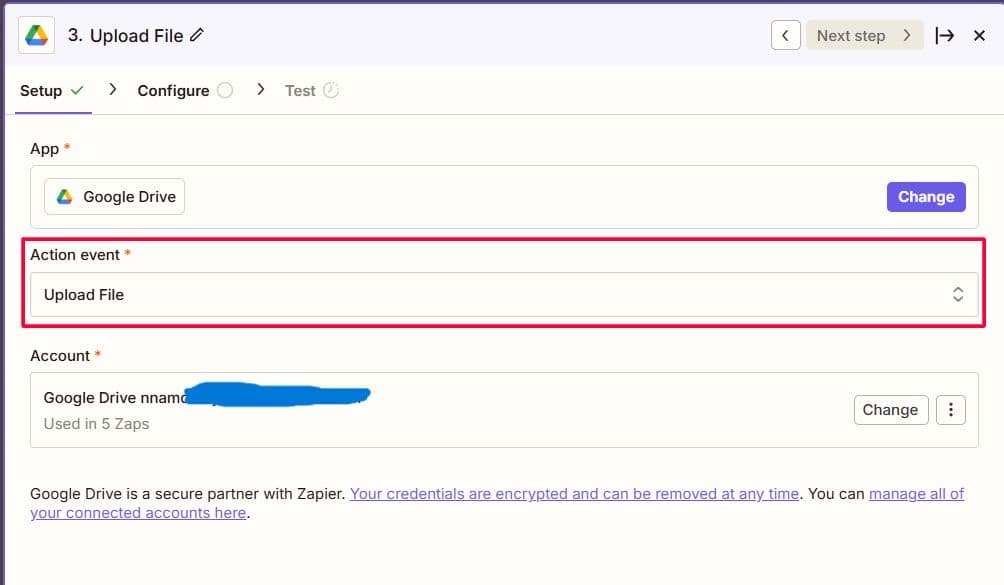The width and height of the screenshot is (1004, 585).
Task: Open the Action event dropdown showing Upload File
Action: 500,294
